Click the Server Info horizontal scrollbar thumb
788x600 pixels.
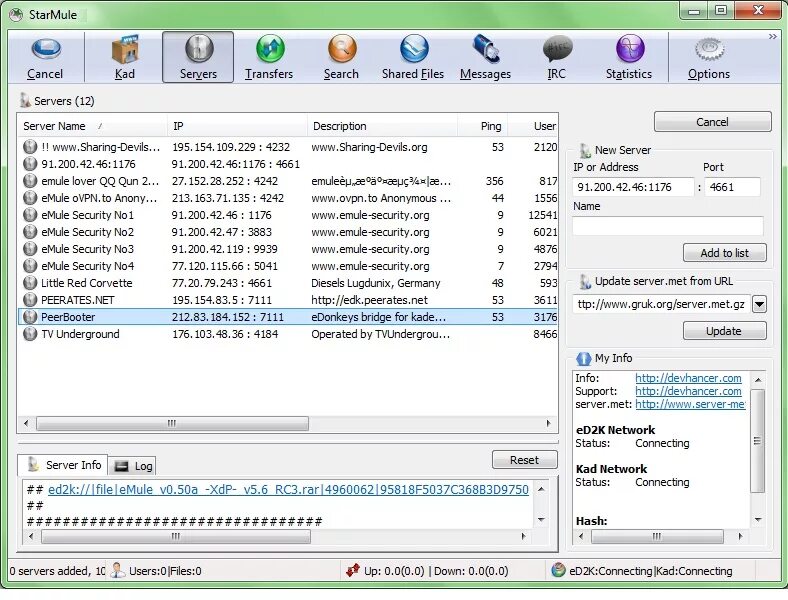pyautogui.click(x=176, y=536)
